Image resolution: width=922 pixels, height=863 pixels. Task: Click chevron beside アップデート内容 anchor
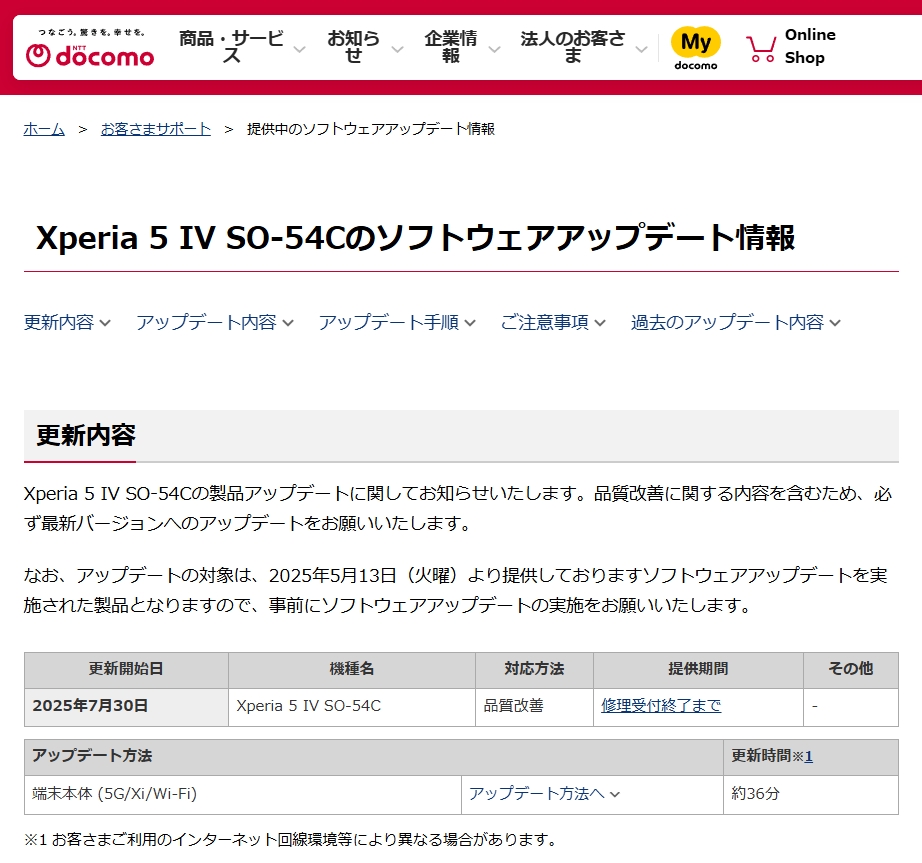288,323
